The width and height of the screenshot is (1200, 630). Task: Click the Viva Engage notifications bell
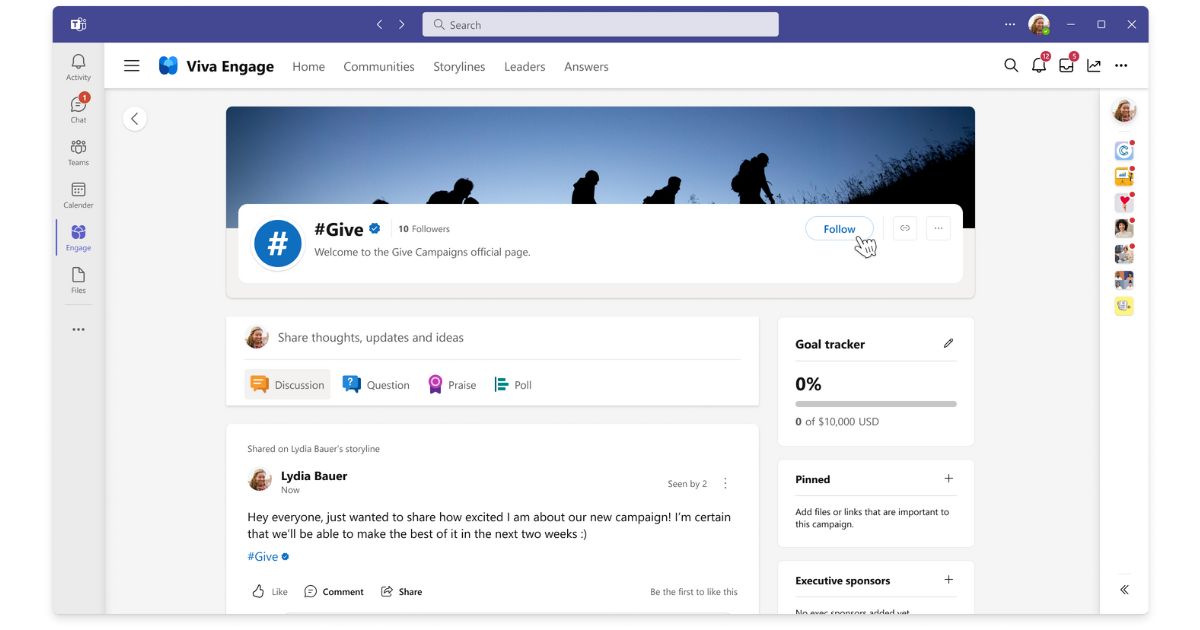tap(1039, 66)
